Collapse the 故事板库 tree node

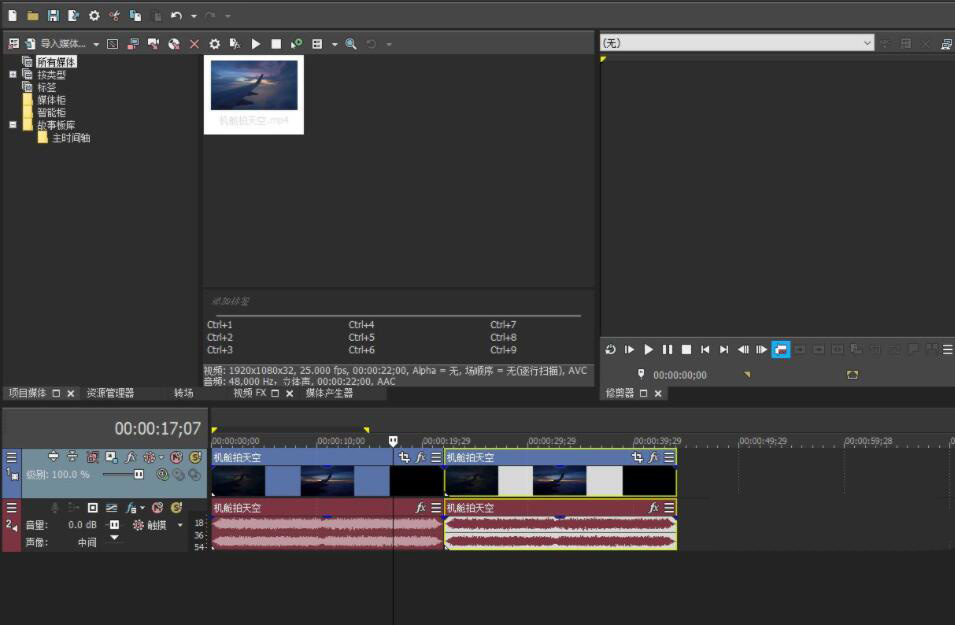pyautogui.click(x=13, y=125)
